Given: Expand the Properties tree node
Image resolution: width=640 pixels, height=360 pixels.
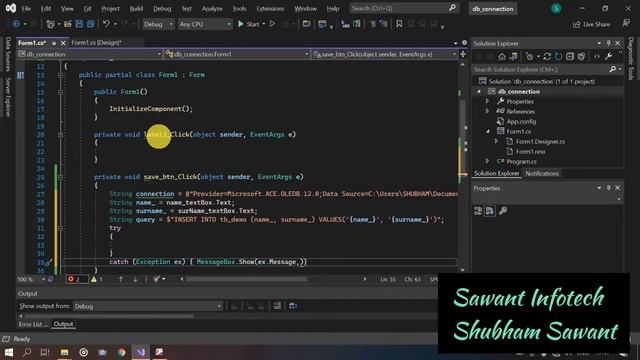Looking at the screenshot, I should [x=487, y=102].
